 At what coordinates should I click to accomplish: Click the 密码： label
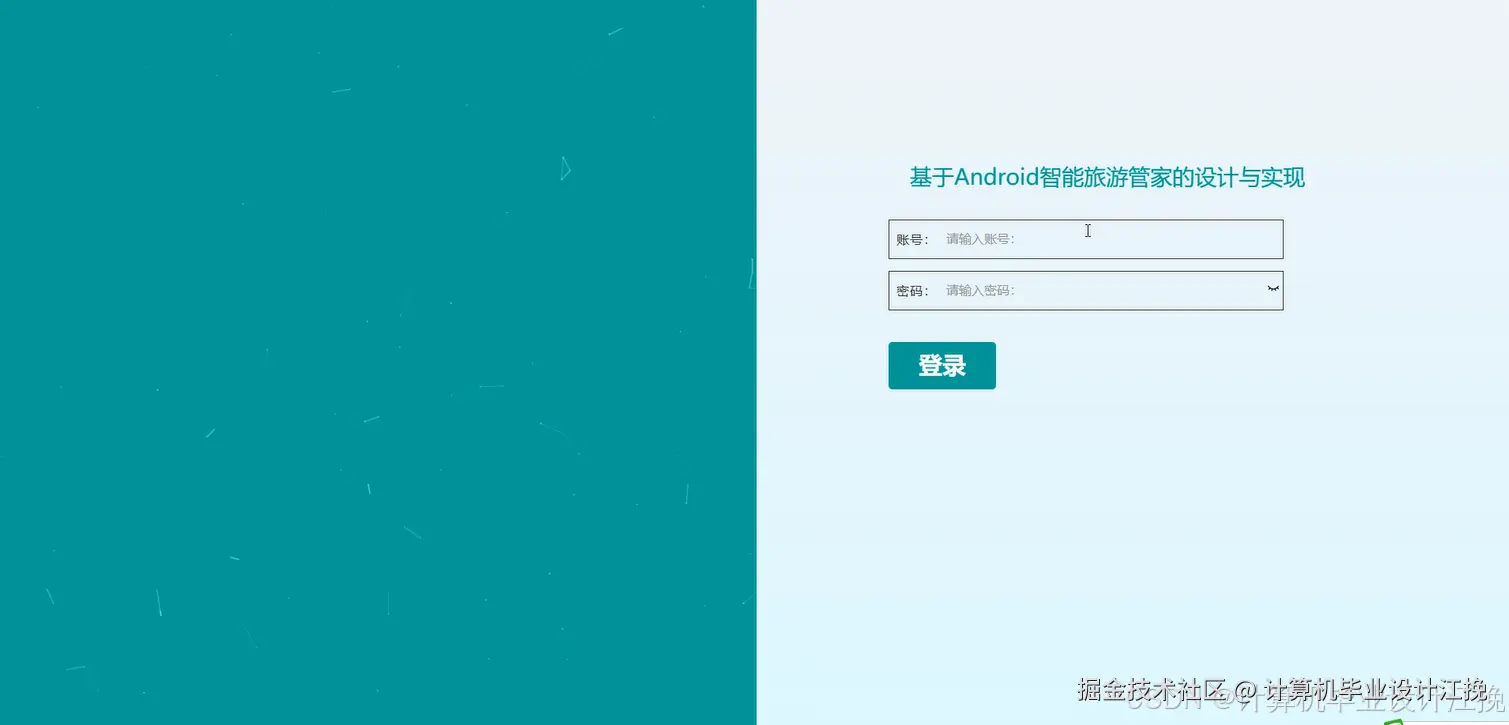click(913, 291)
